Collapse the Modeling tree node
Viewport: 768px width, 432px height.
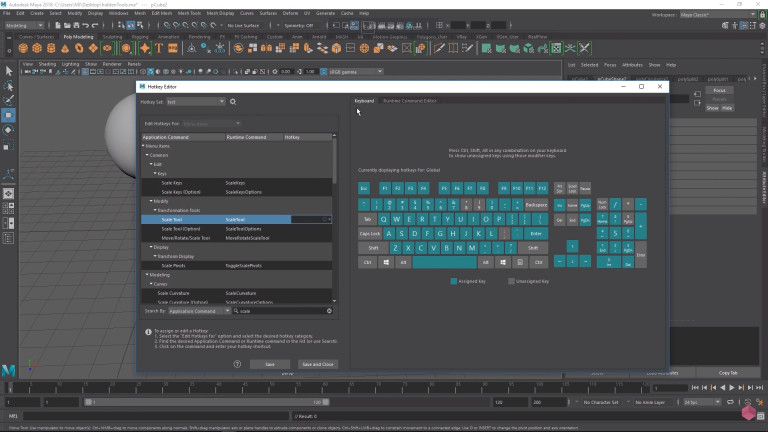pyautogui.click(x=147, y=275)
